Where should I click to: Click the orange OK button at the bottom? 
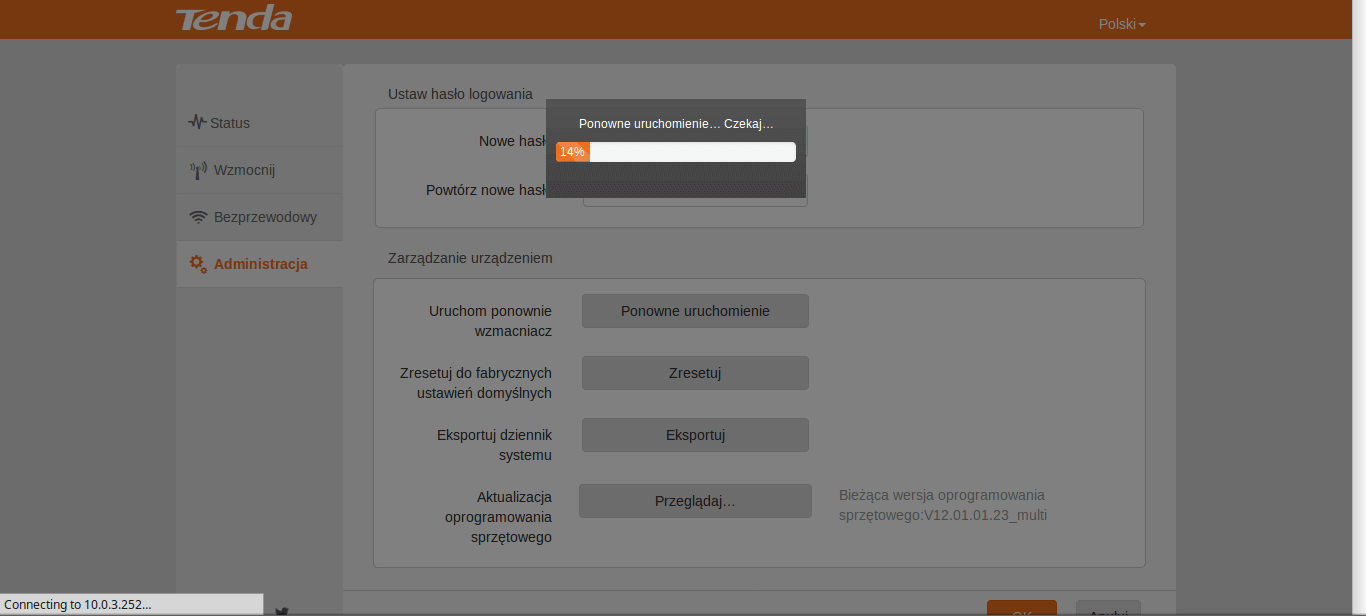pos(1022,608)
